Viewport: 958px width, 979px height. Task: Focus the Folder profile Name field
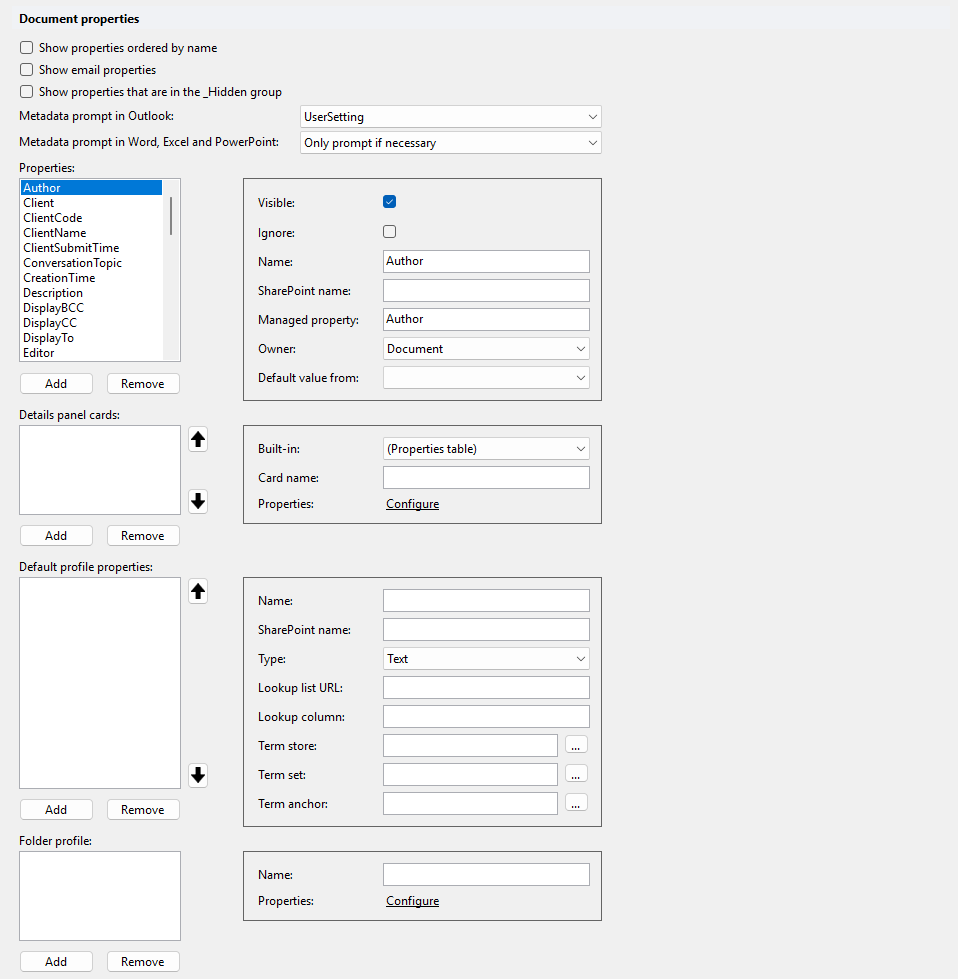pos(486,875)
